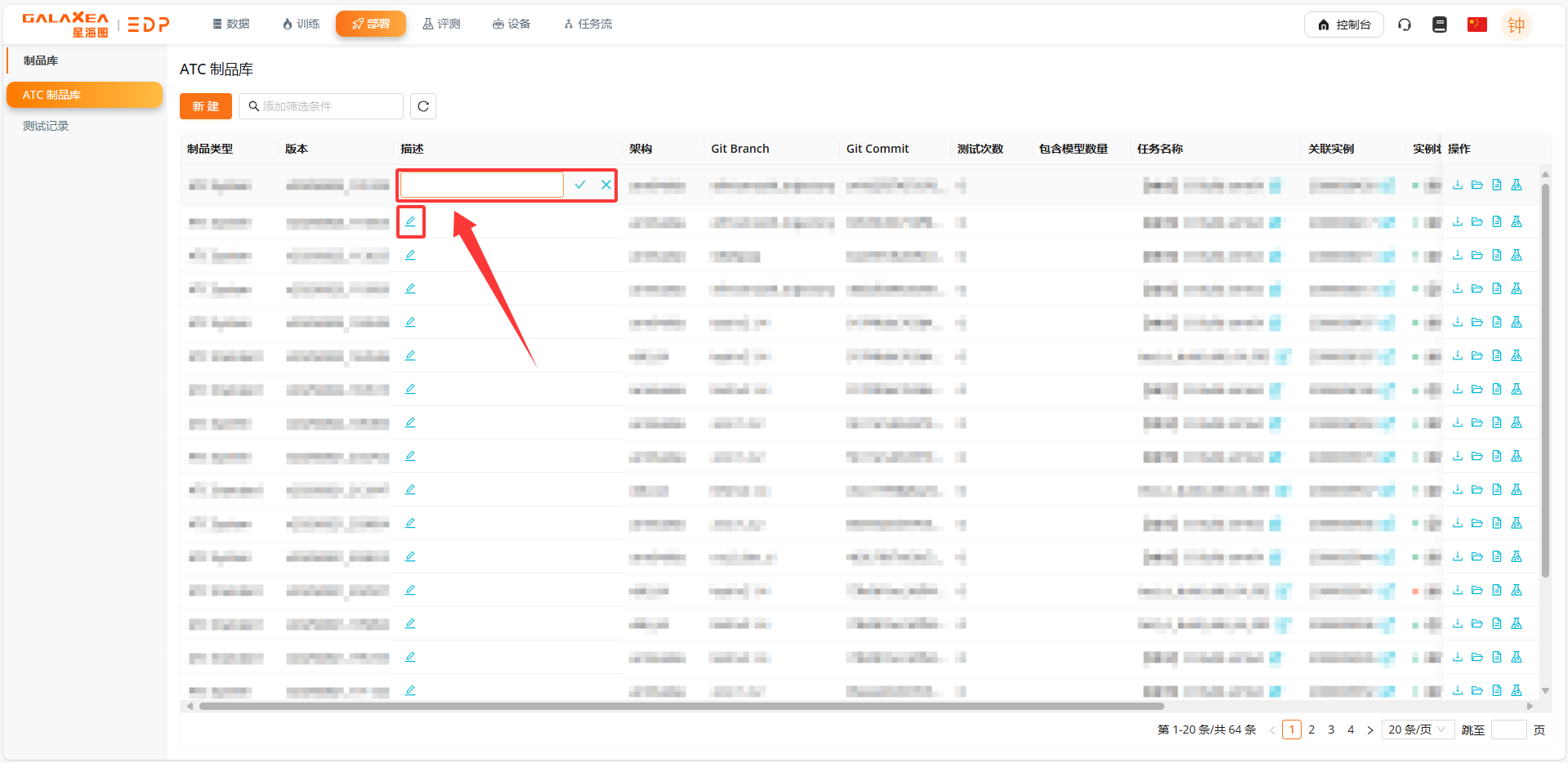Image resolution: width=1568 pixels, height=763 pixels.
Task: Click the folder icon in the second table row
Action: 1477,221
